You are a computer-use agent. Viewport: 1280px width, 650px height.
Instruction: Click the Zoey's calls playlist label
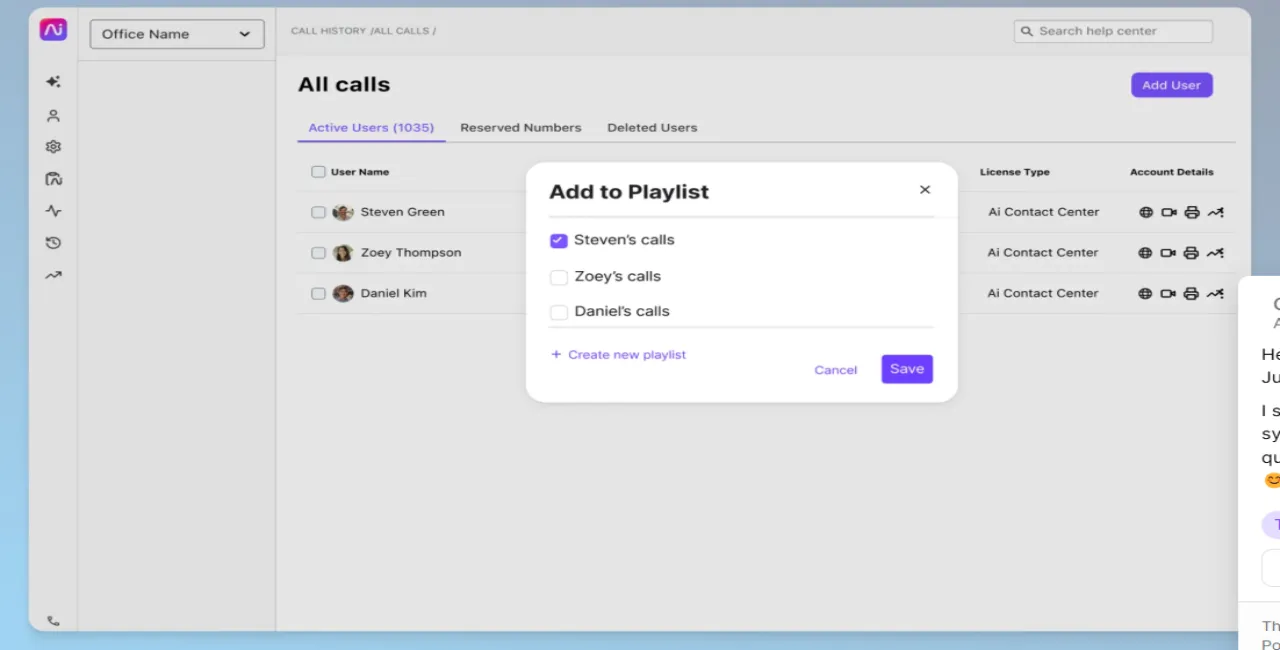(x=617, y=276)
